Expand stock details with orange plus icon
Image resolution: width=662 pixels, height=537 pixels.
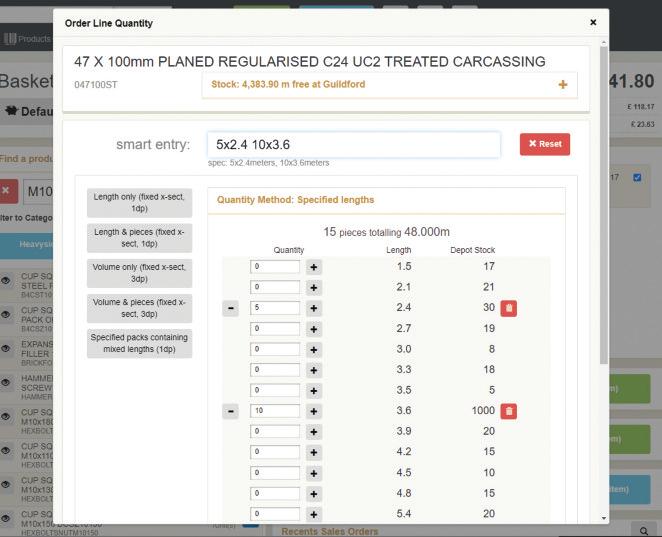[563, 85]
